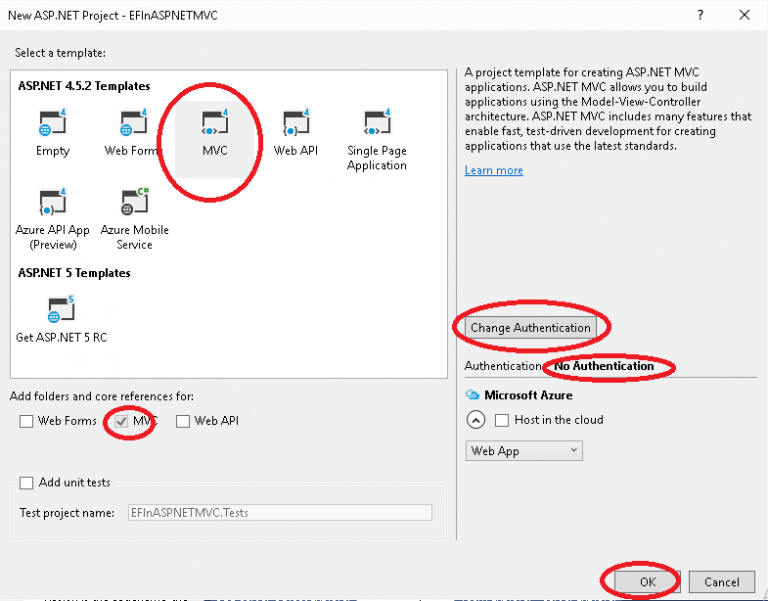Open the Learn more link
The width and height of the screenshot is (768, 601).
click(493, 171)
